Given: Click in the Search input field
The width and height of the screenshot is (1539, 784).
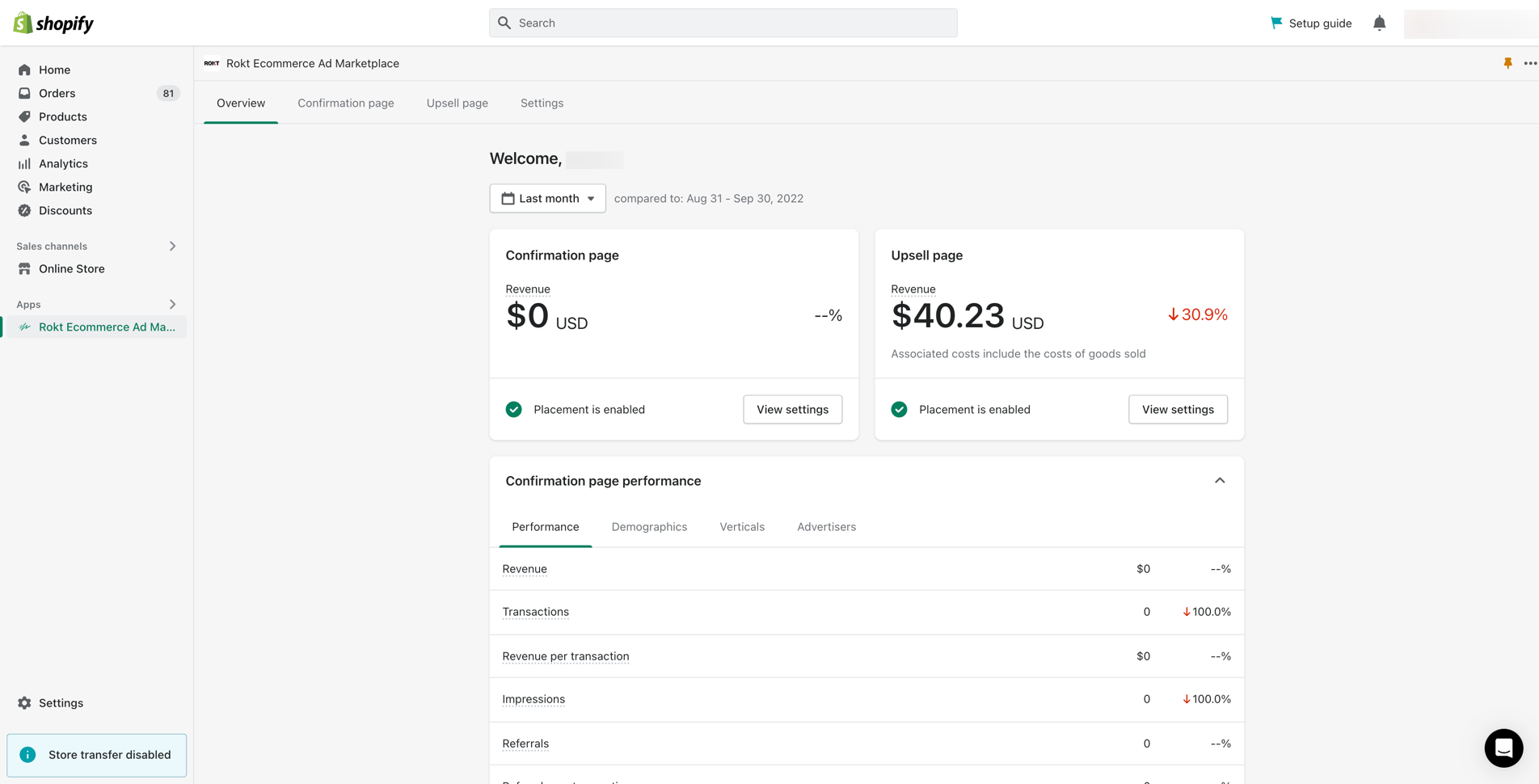Looking at the screenshot, I should (723, 23).
